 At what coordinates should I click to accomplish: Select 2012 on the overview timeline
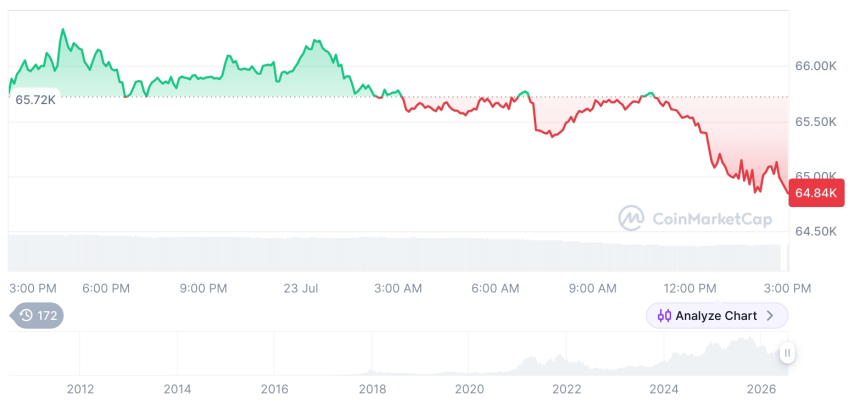tap(81, 389)
